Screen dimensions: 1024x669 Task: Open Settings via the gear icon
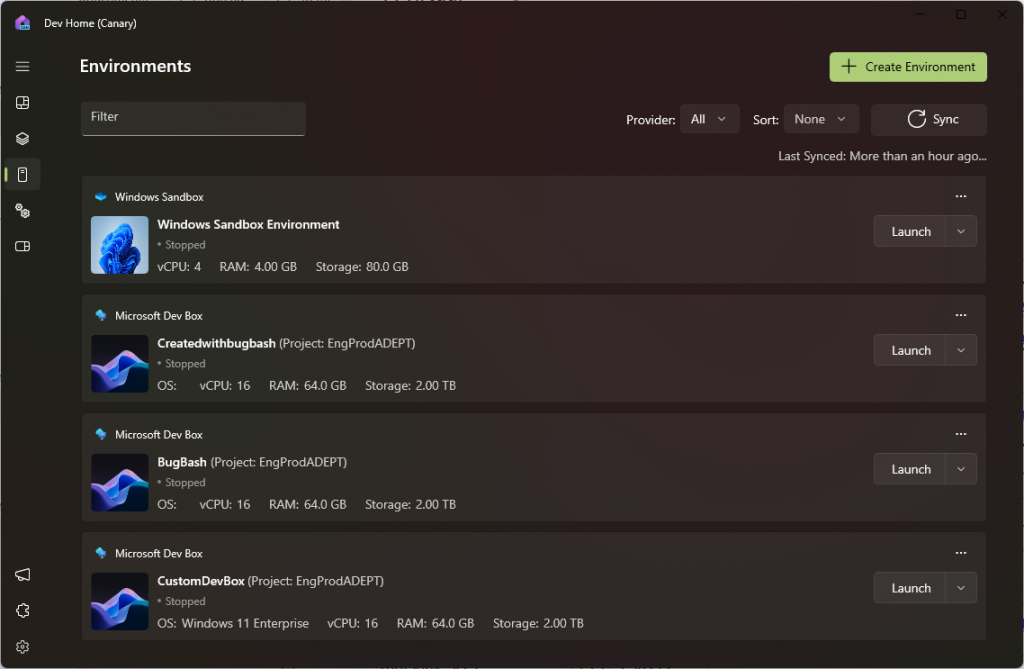click(22, 646)
